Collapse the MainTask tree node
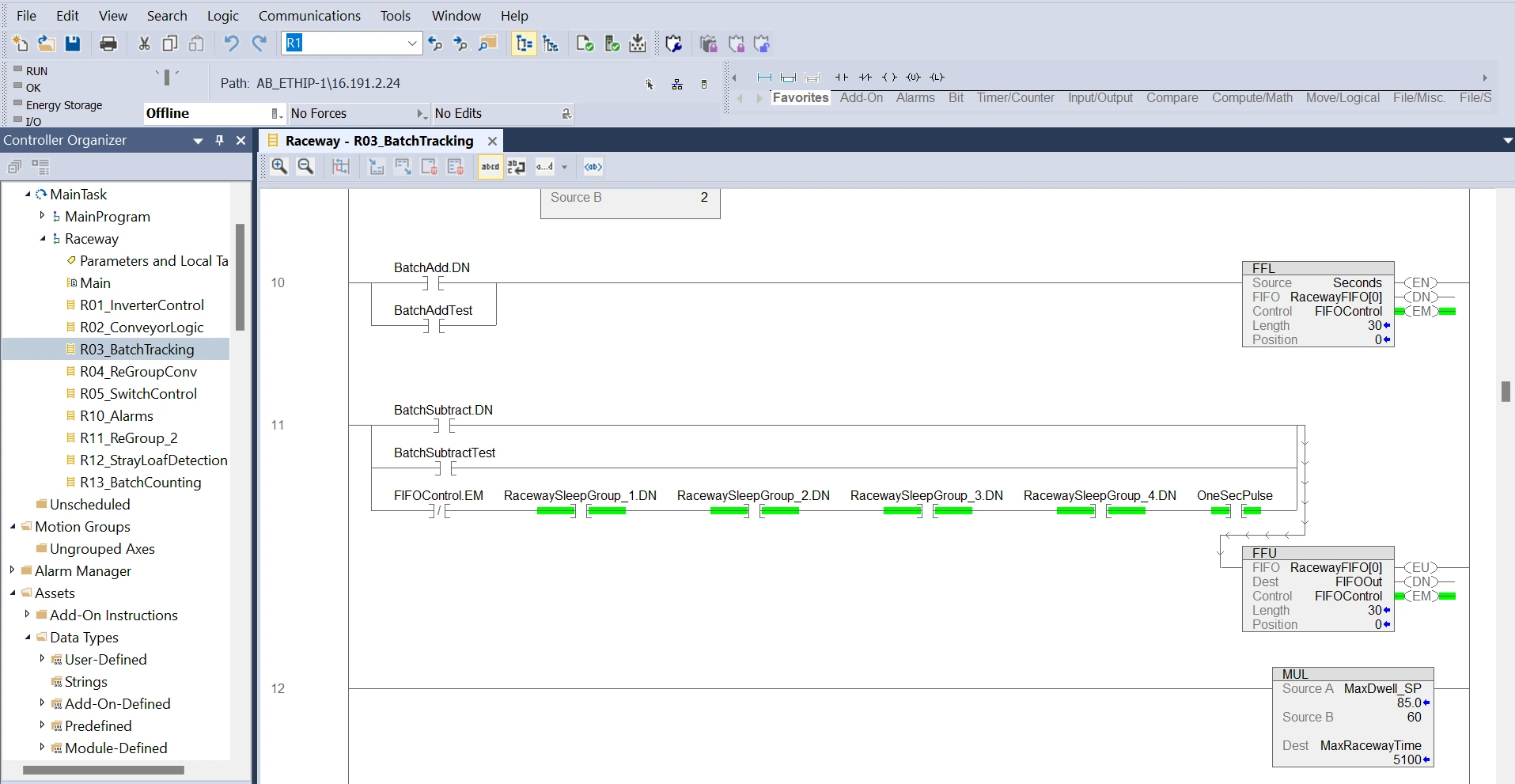The height and width of the screenshot is (784, 1515). (28, 194)
